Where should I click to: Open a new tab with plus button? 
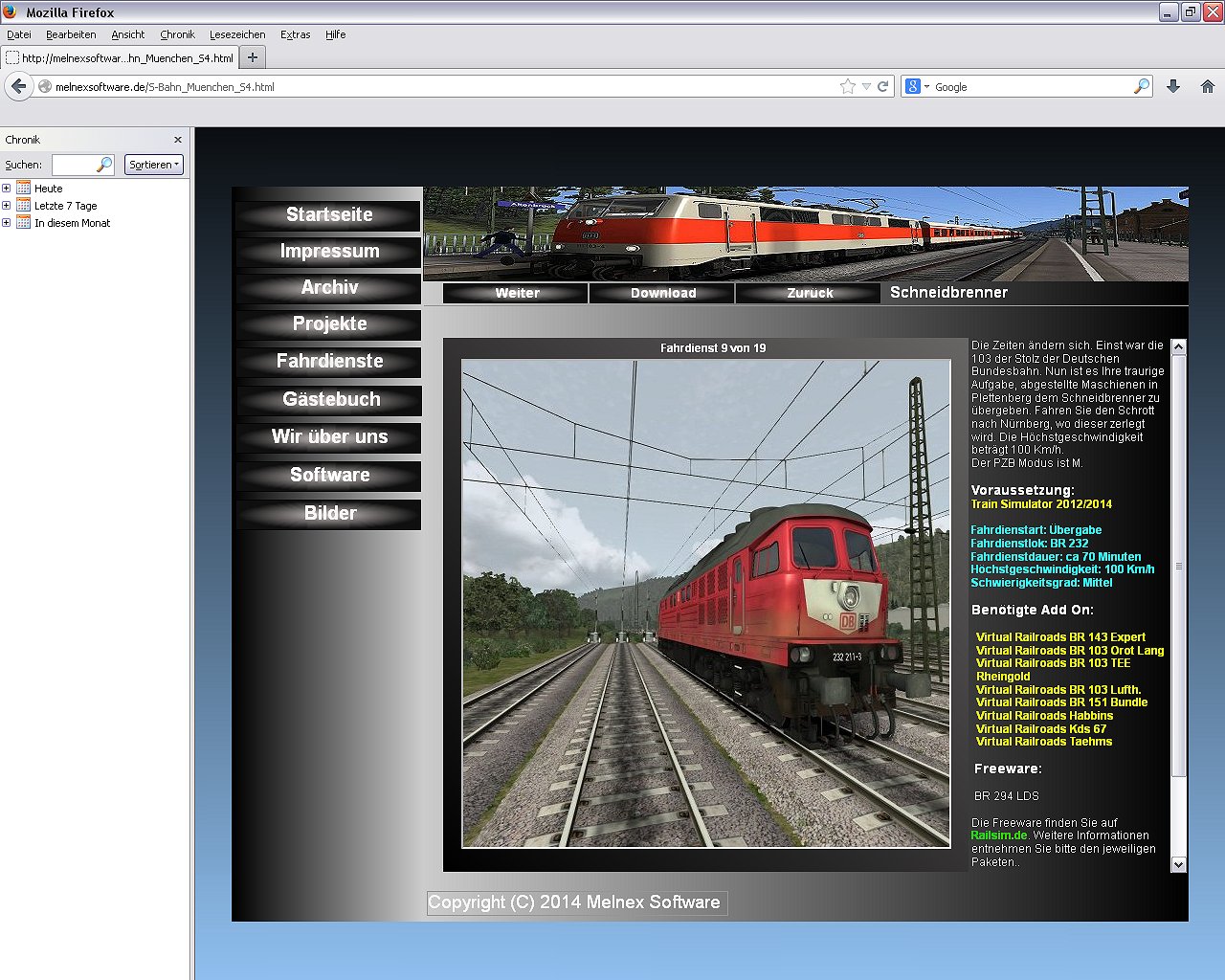point(253,57)
